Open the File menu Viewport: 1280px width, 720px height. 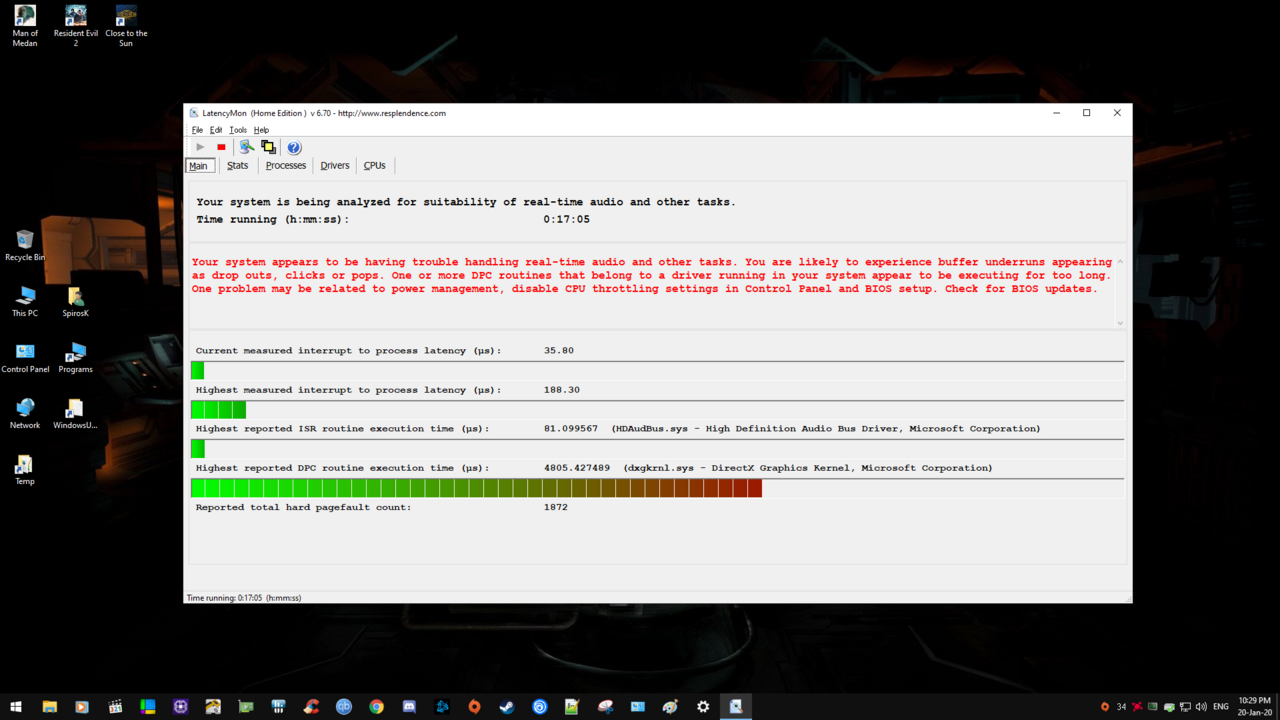click(197, 130)
